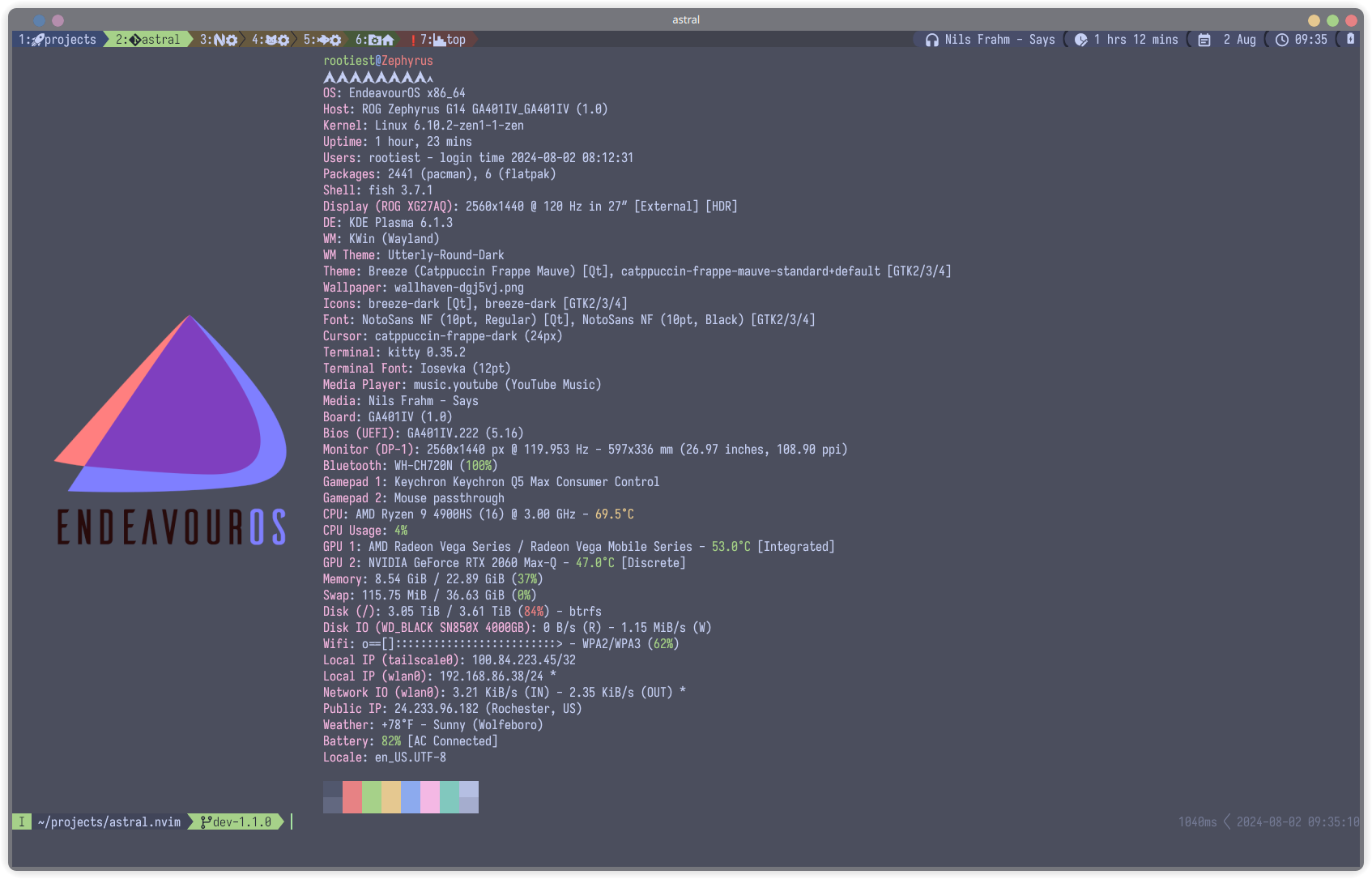Screen dimensions: 1372x879
Task: Click the 'DE: KDE Plasma 6.1.3' line
Action: tap(388, 223)
